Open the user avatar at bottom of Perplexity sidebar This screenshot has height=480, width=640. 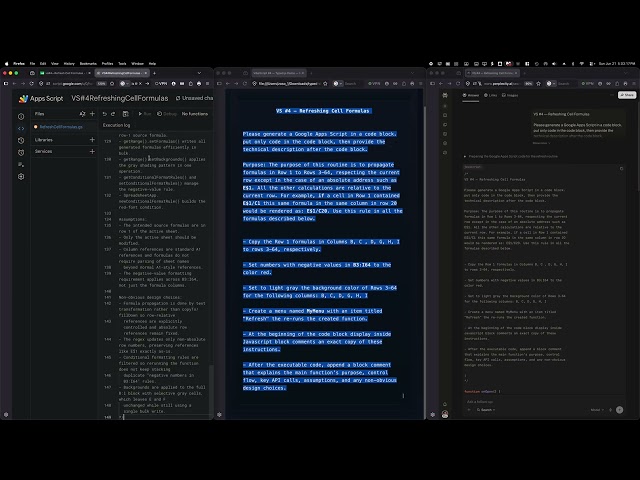click(445, 415)
